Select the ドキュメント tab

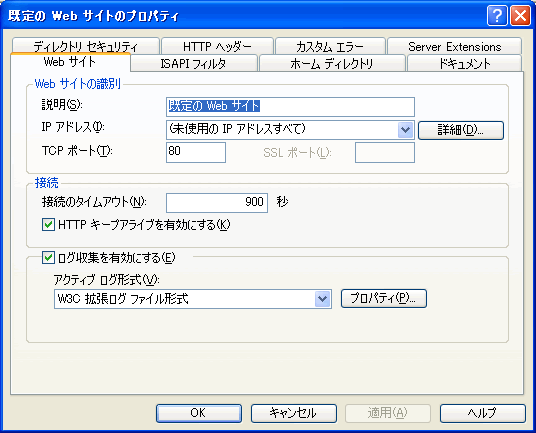[465, 63]
